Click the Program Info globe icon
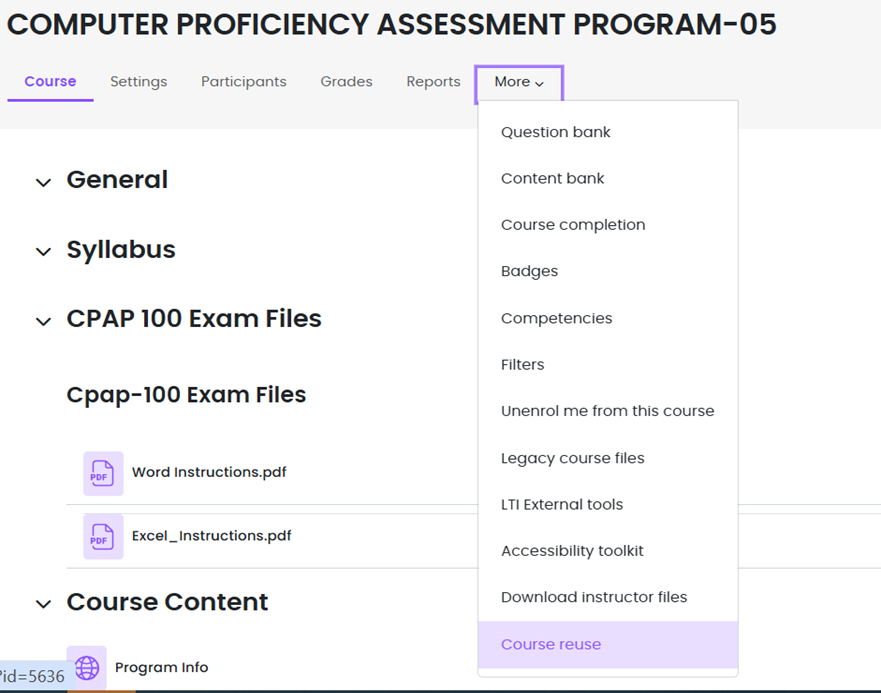 (87, 667)
